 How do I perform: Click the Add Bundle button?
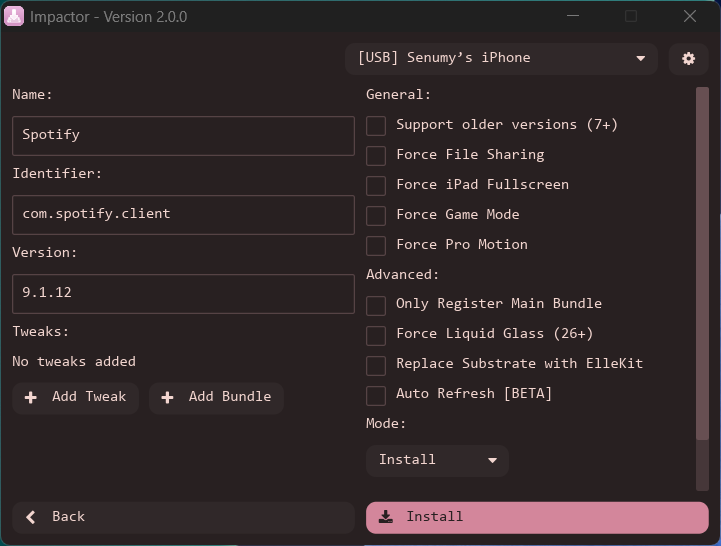(x=216, y=397)
